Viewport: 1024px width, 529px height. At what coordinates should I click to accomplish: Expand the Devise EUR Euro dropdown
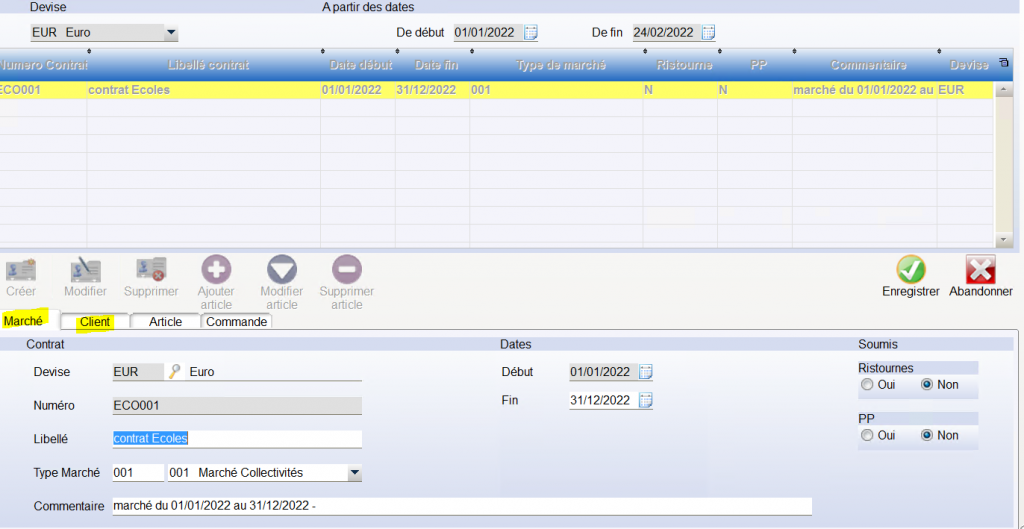172,33
